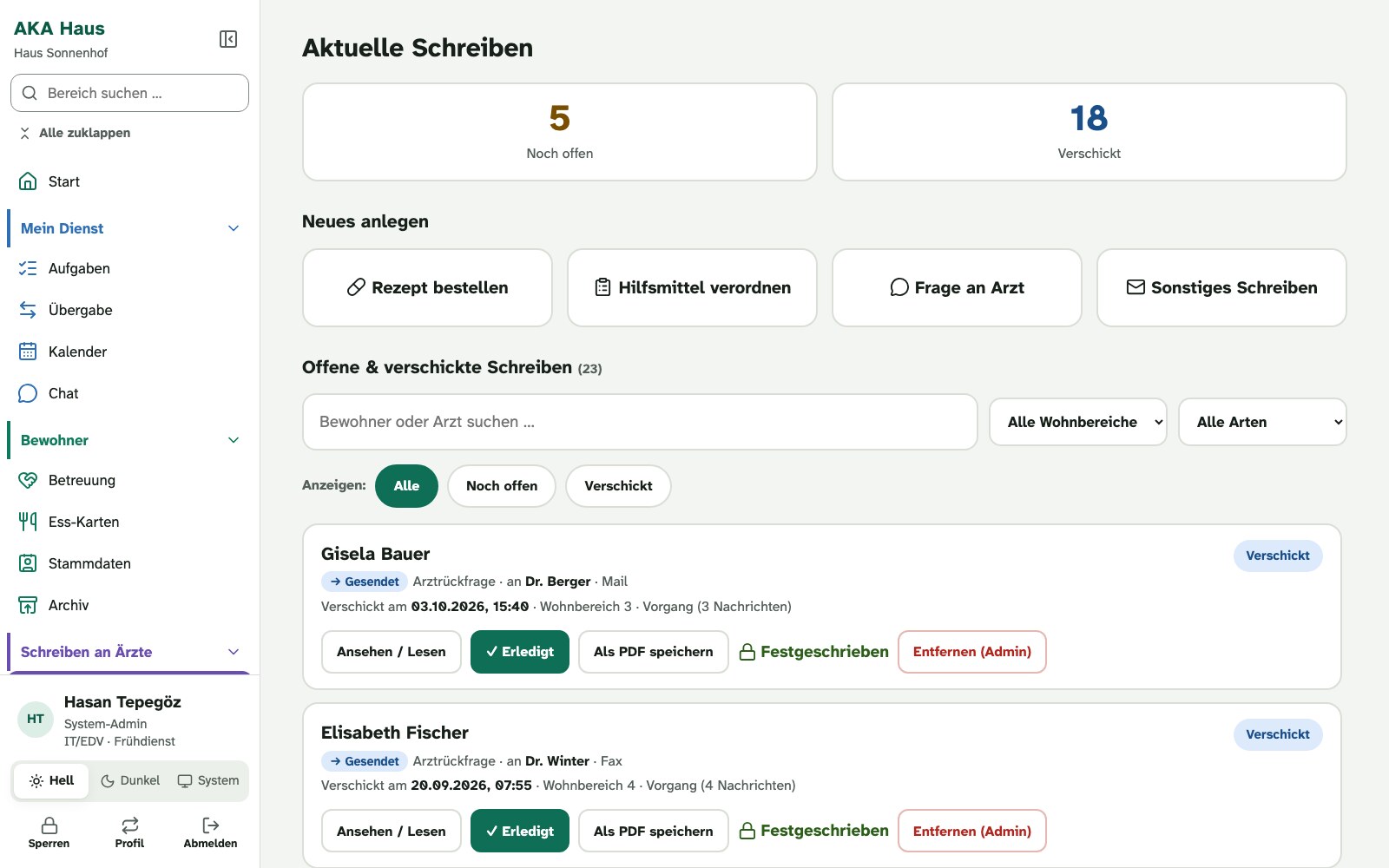Click the Übergabe swap arrows icon
This screenshot has height=868, width=1389.
point(28,310)
